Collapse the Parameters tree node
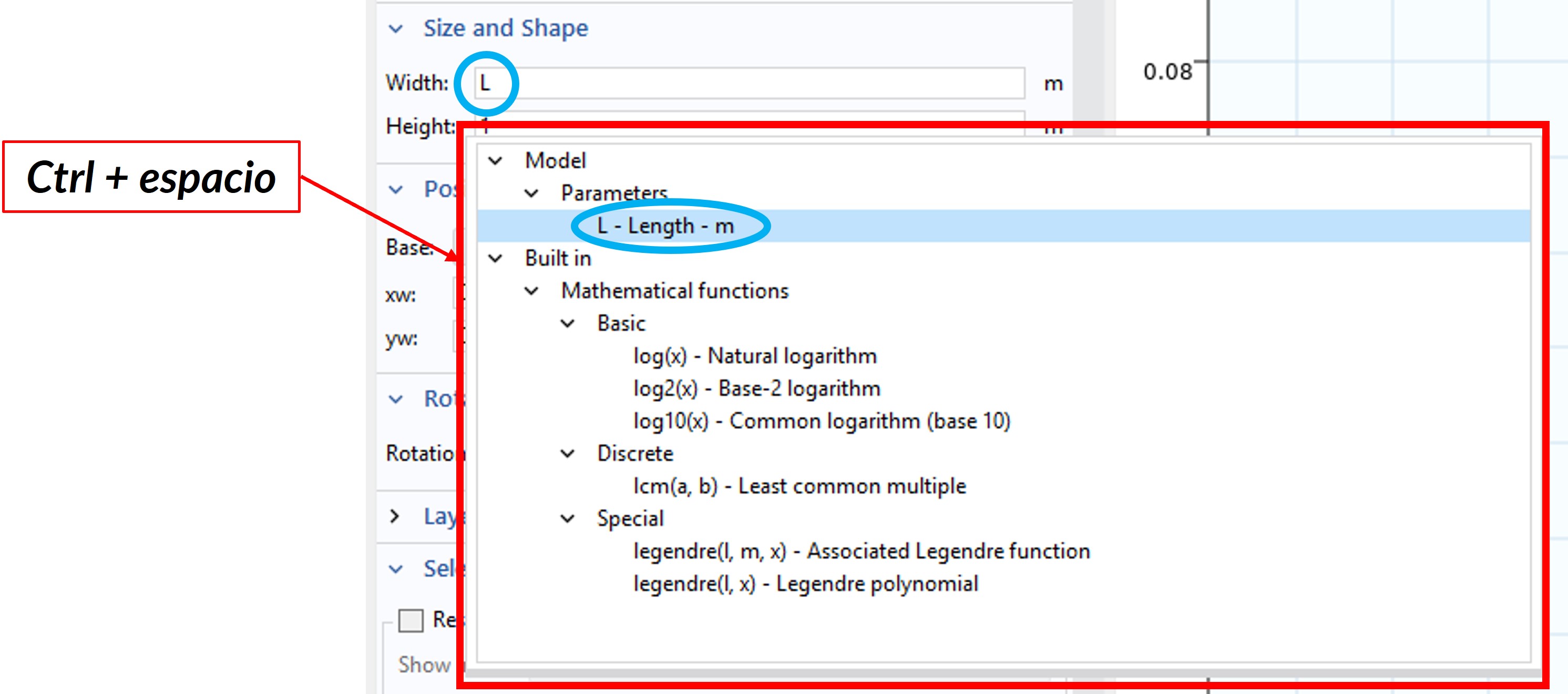This screenshot has width=1568, height=694. (x=532, y=193)
